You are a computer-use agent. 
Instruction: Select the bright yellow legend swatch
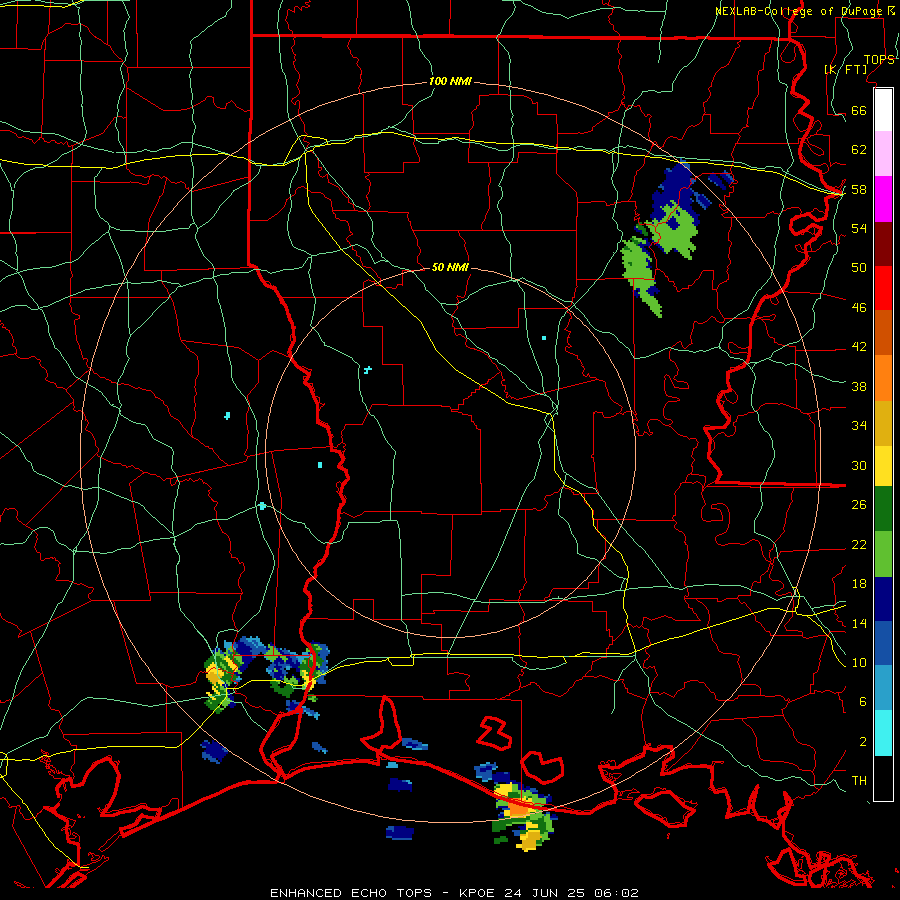coord(883,466)
